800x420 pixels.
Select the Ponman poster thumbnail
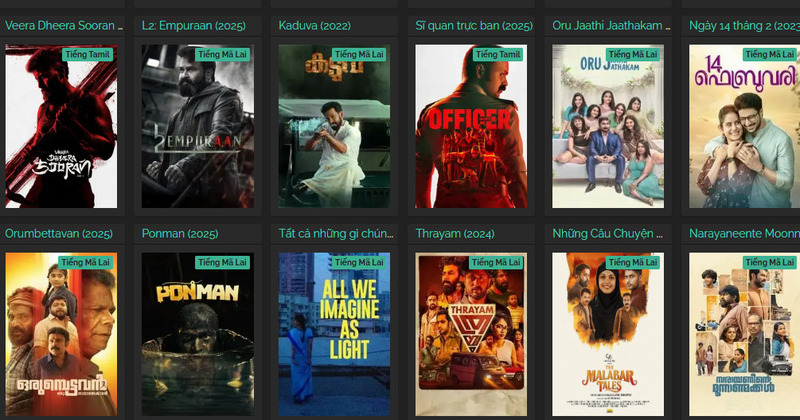[x=198, y=334]
